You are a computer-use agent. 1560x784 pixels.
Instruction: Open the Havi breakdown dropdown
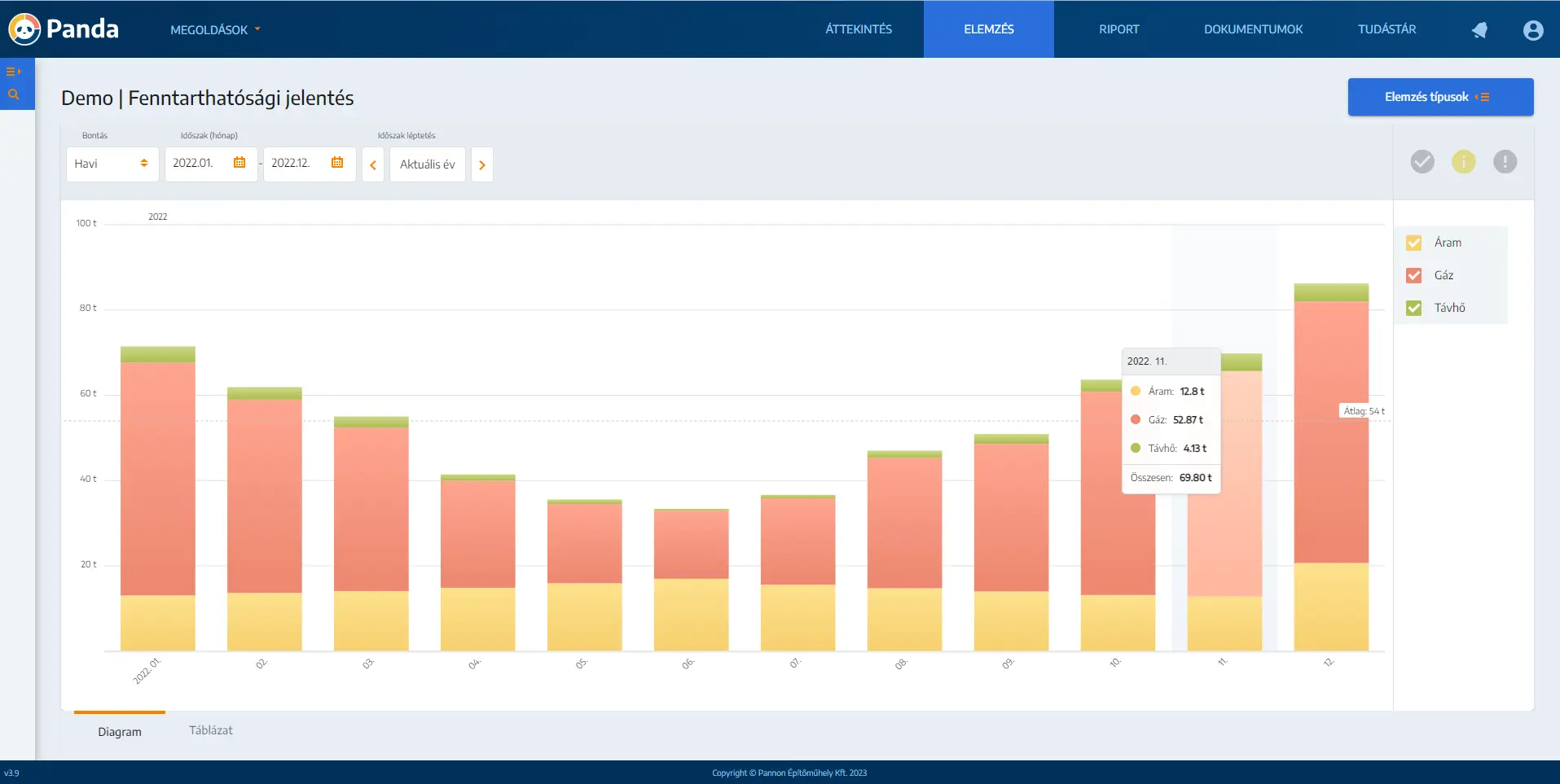tap(112, 164)
